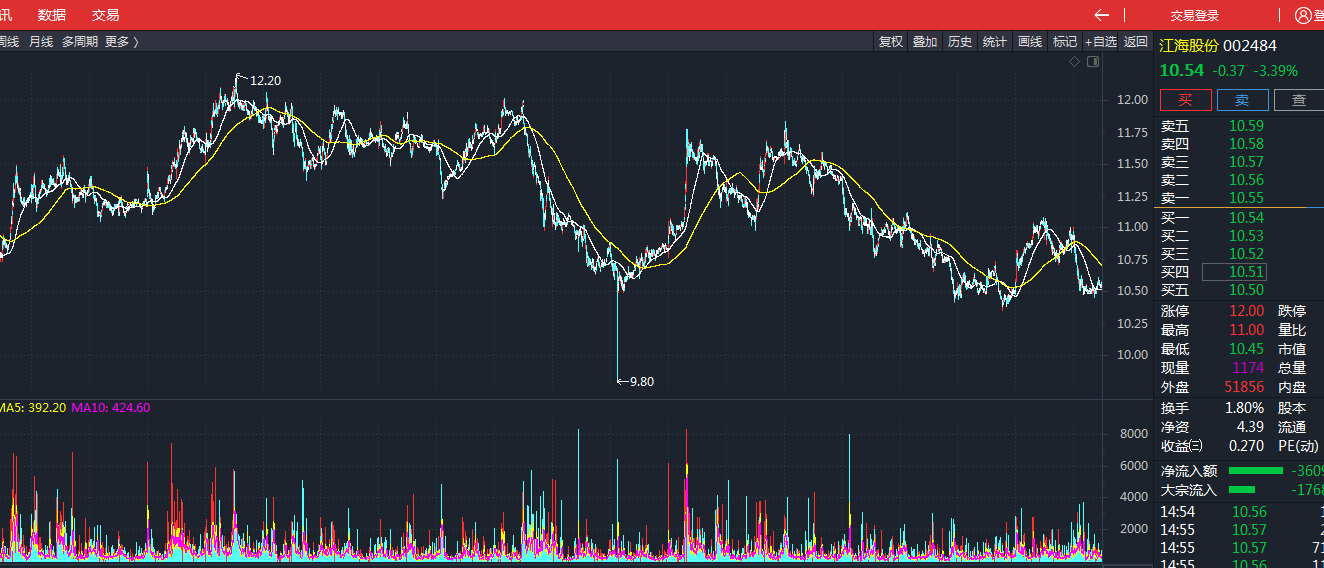The width and height of the screenshot is (1324, 568).
Task: Click the 净资 value 4.39
Action: click(x=1251, y=427)
